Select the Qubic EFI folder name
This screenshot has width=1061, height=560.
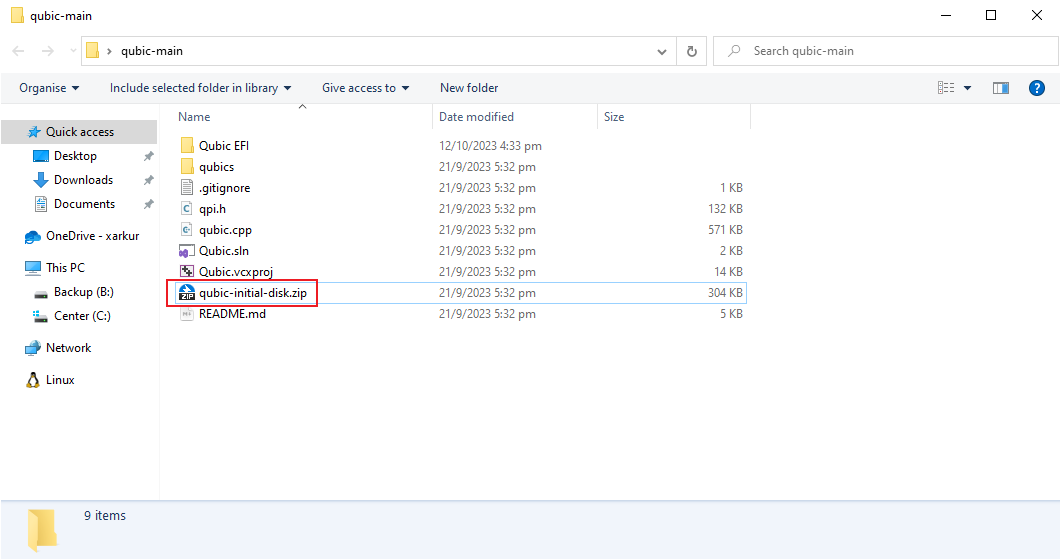(x=224, y=145)
